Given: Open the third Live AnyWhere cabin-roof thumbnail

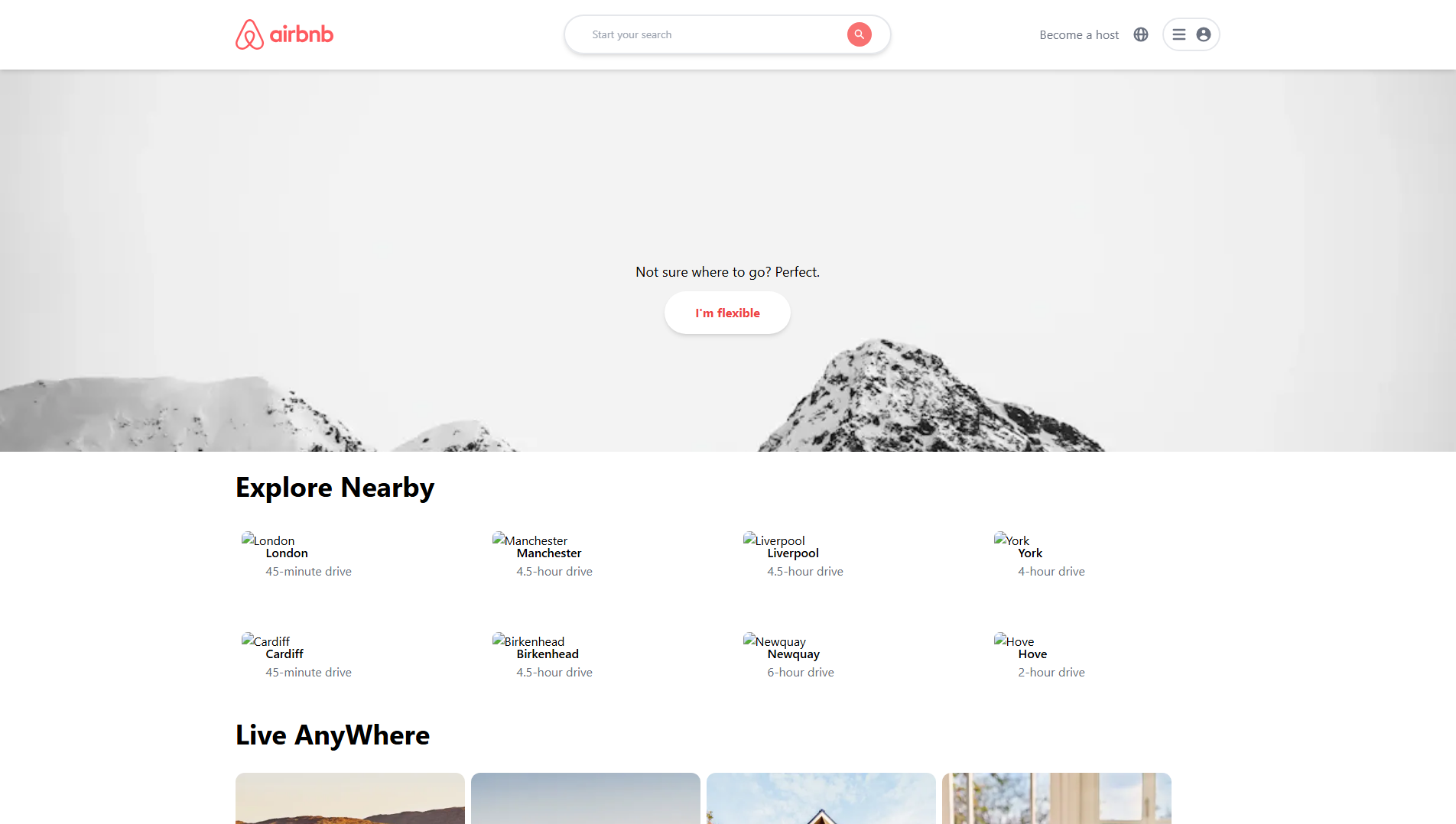Looking at the screenshot, I should point(821,798).
